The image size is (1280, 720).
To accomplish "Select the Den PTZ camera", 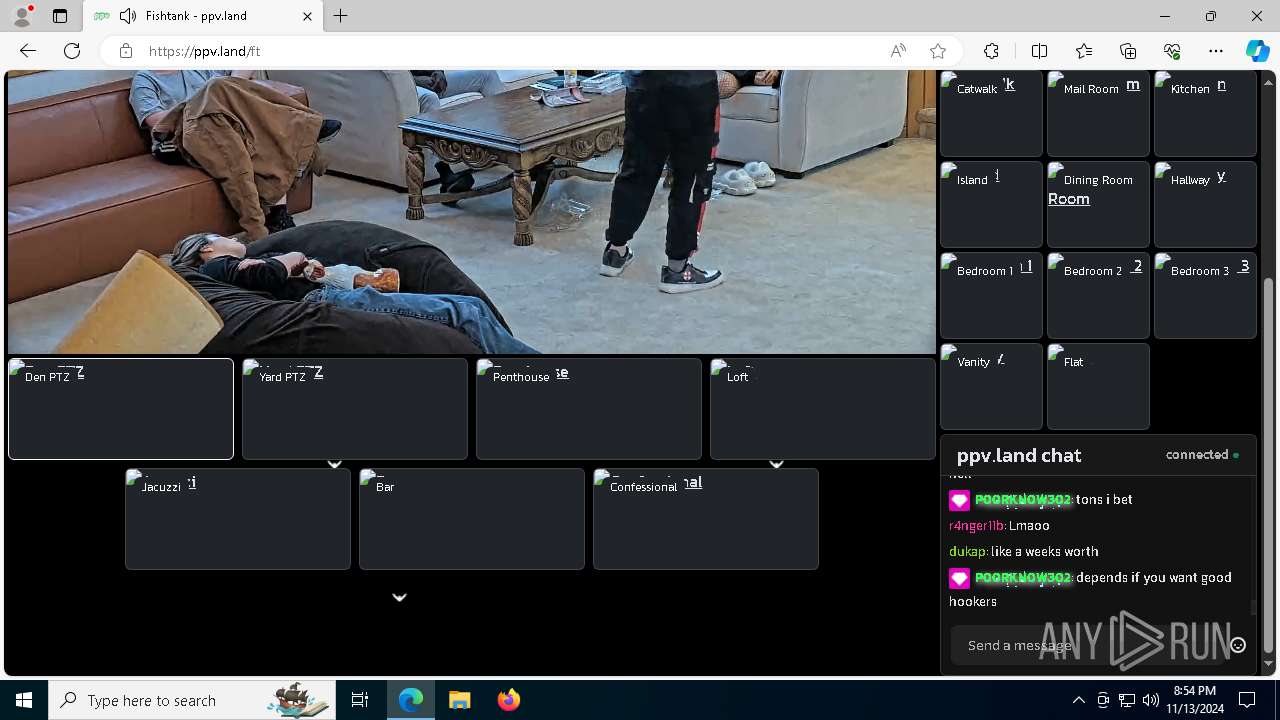I will coord(121,409).
